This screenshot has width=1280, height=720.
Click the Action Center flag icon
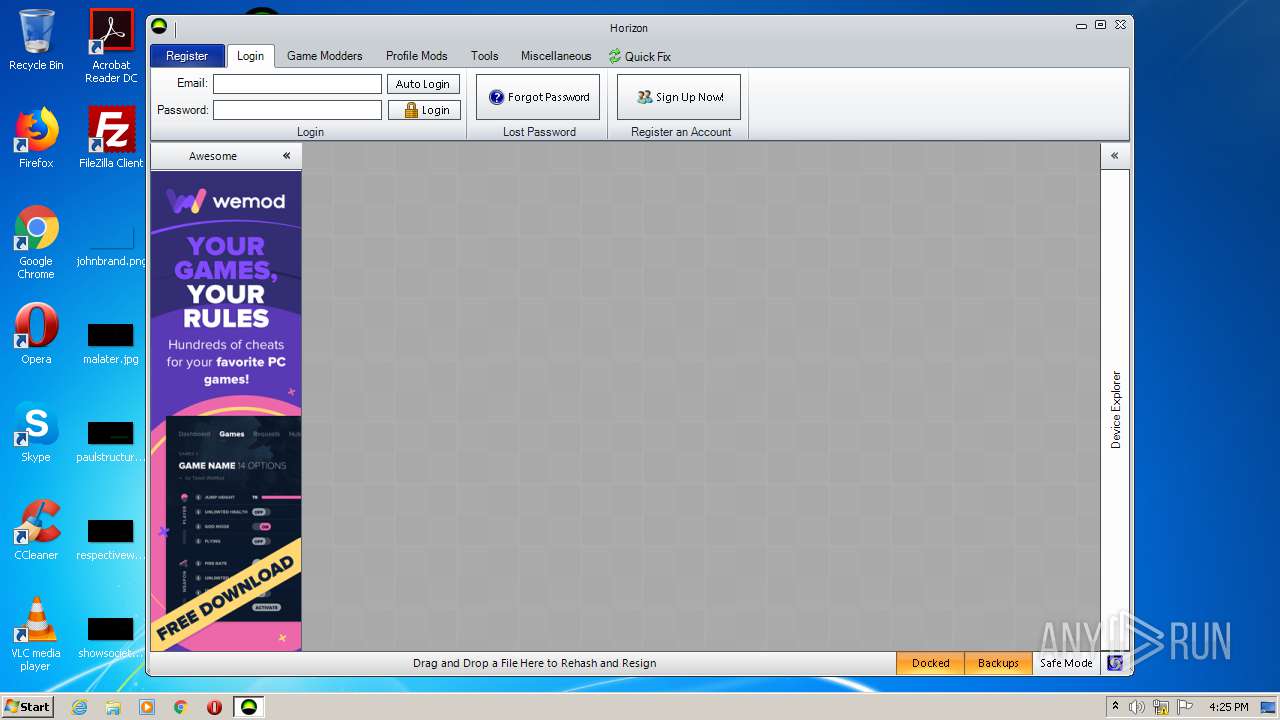pos(1185,707)
